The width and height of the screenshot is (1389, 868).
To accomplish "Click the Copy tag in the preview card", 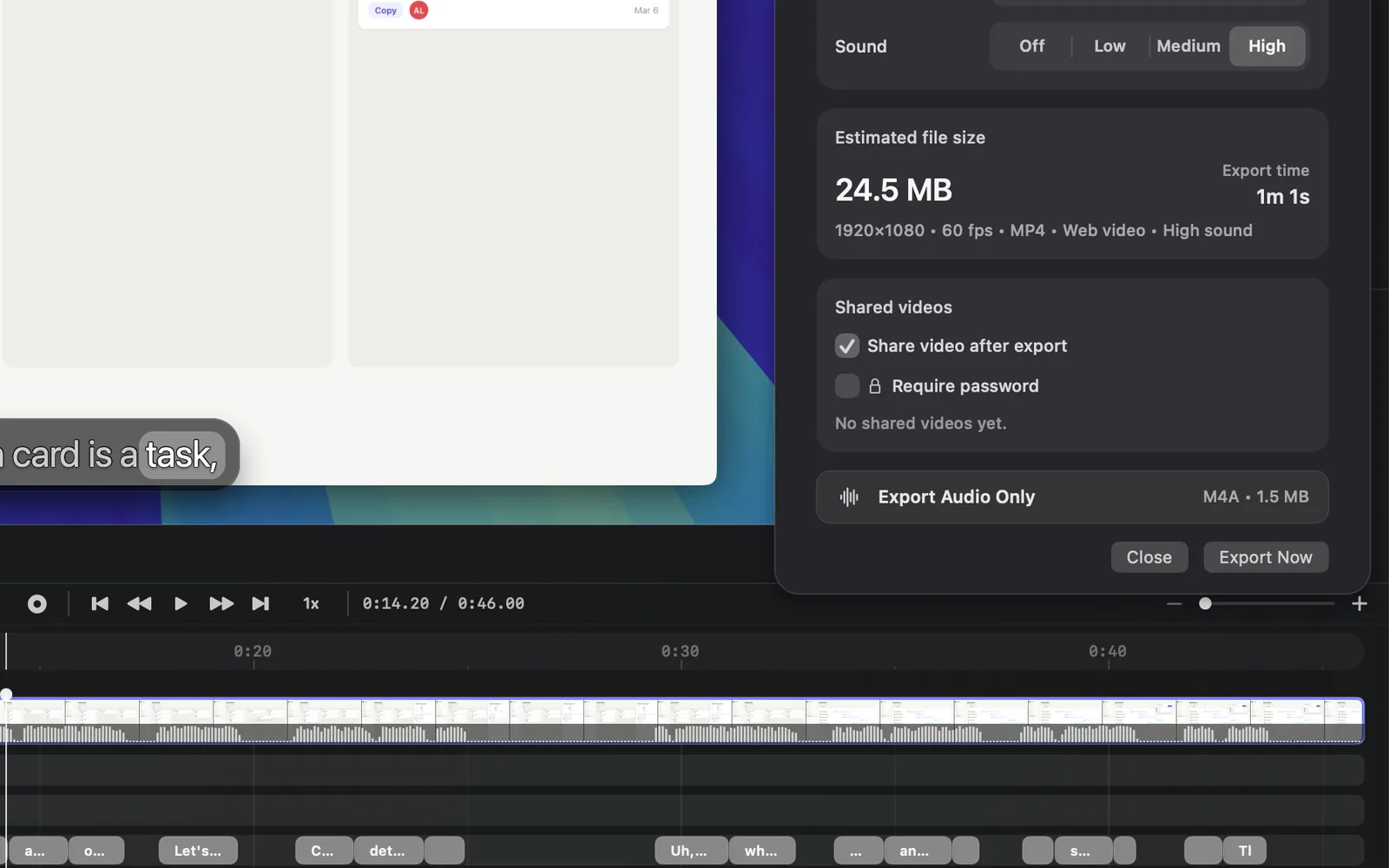I will [x=385, y=10].
